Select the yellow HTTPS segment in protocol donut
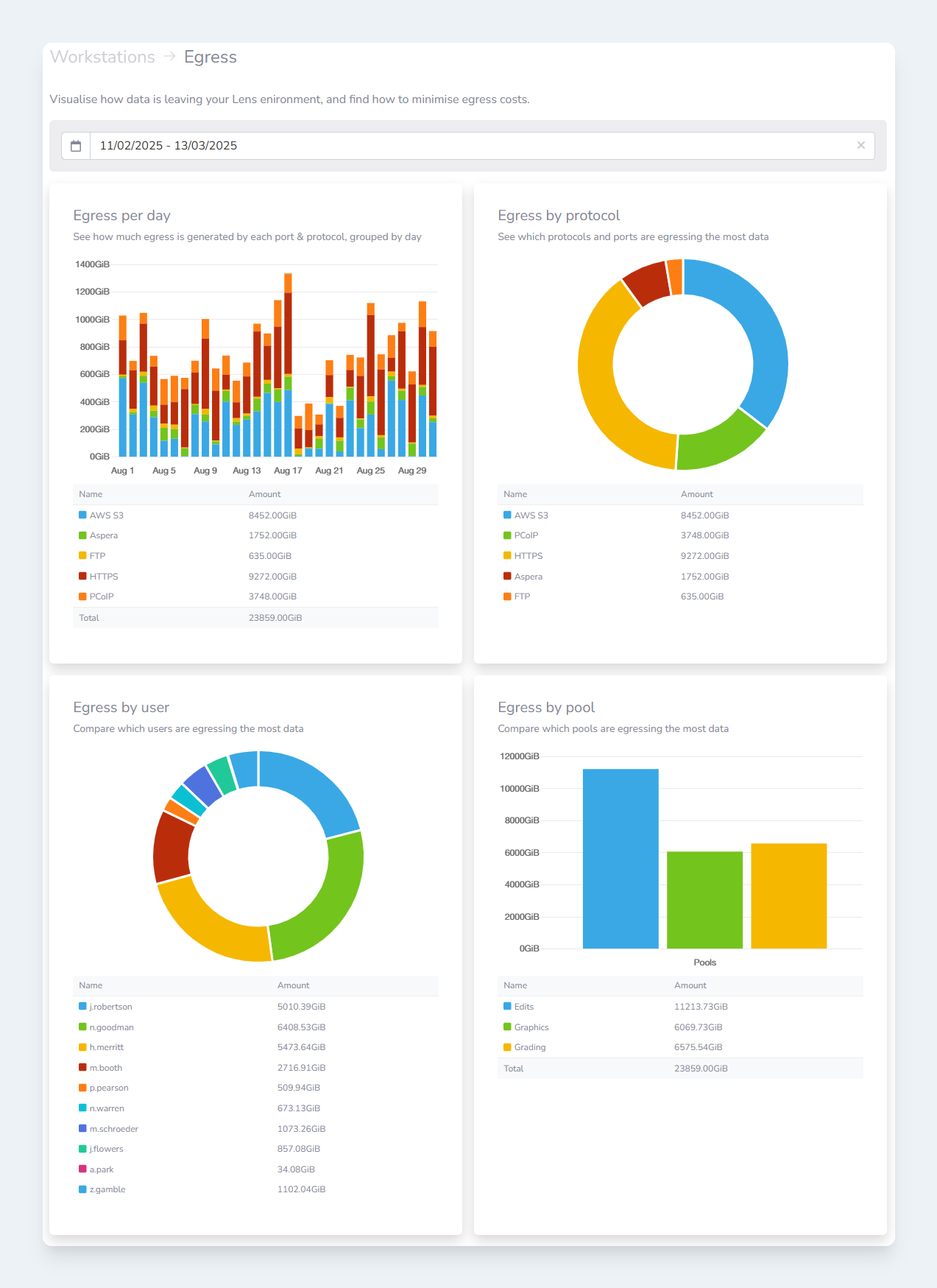The width and height of the screenshot is (937, 1288). pyautogui.click(x=605, y=398)
